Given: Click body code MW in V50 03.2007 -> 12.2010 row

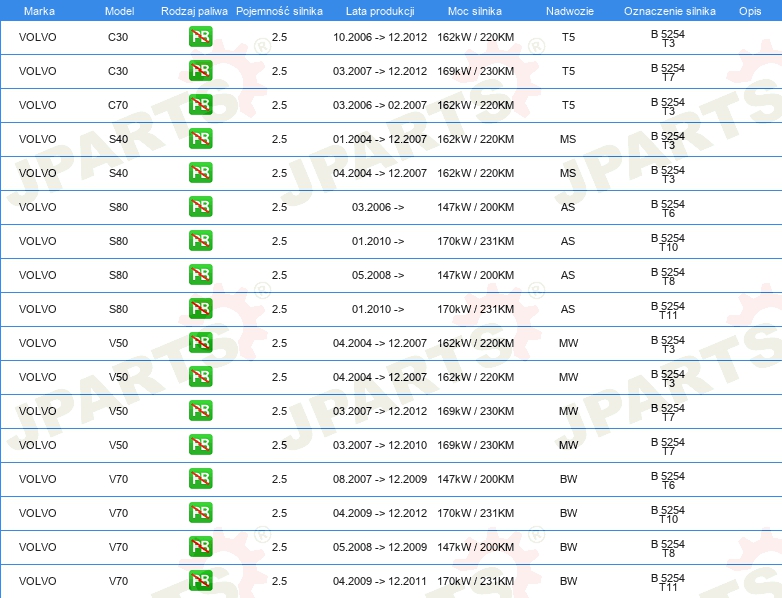Looking at the screenshot, I should [569, 445].
